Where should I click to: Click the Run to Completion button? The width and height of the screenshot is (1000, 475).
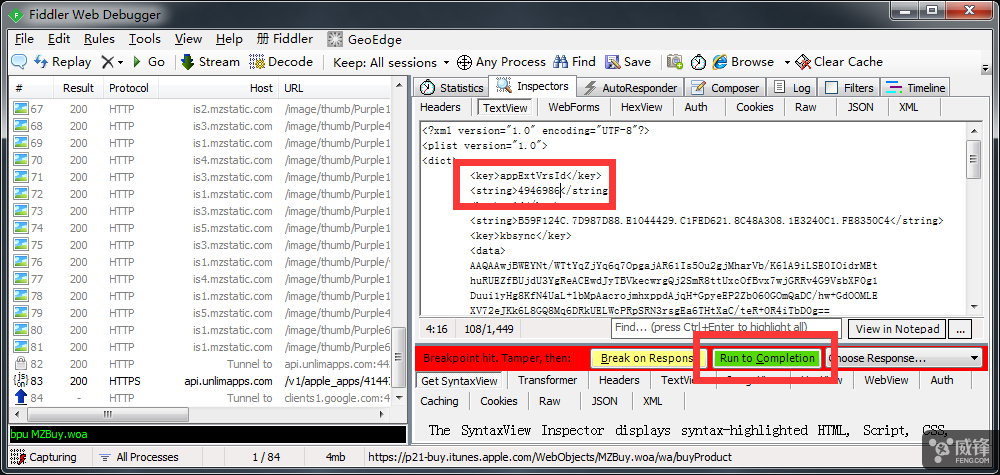(767, 358)
